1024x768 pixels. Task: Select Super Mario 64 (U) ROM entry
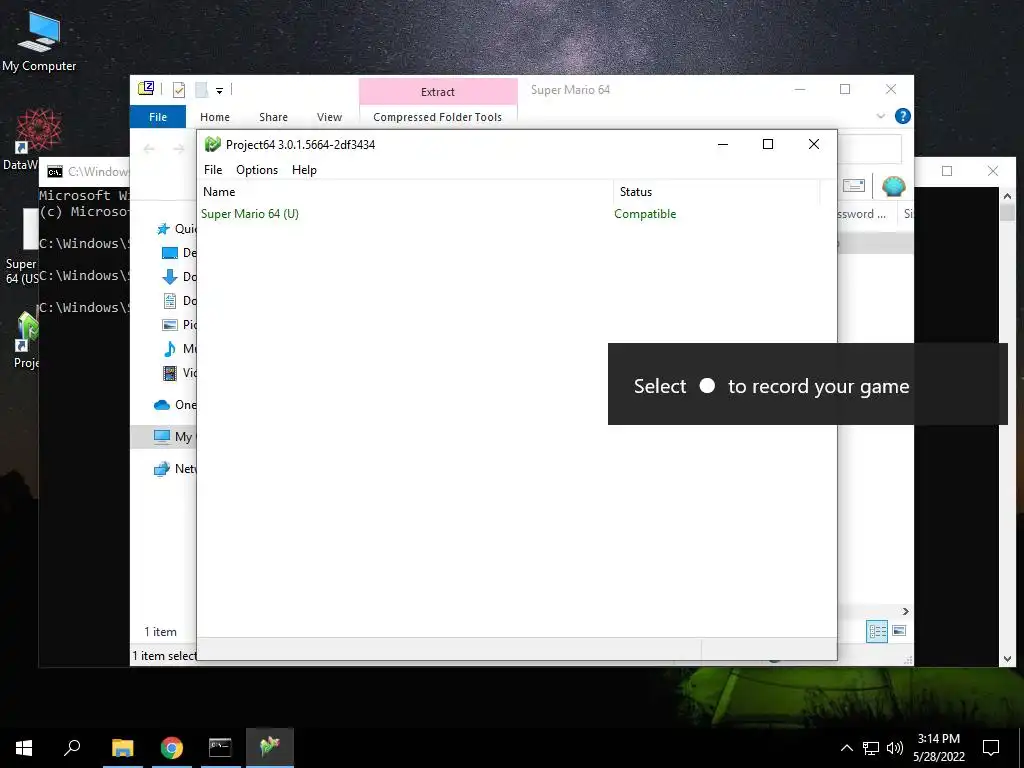tap(249, 214)
